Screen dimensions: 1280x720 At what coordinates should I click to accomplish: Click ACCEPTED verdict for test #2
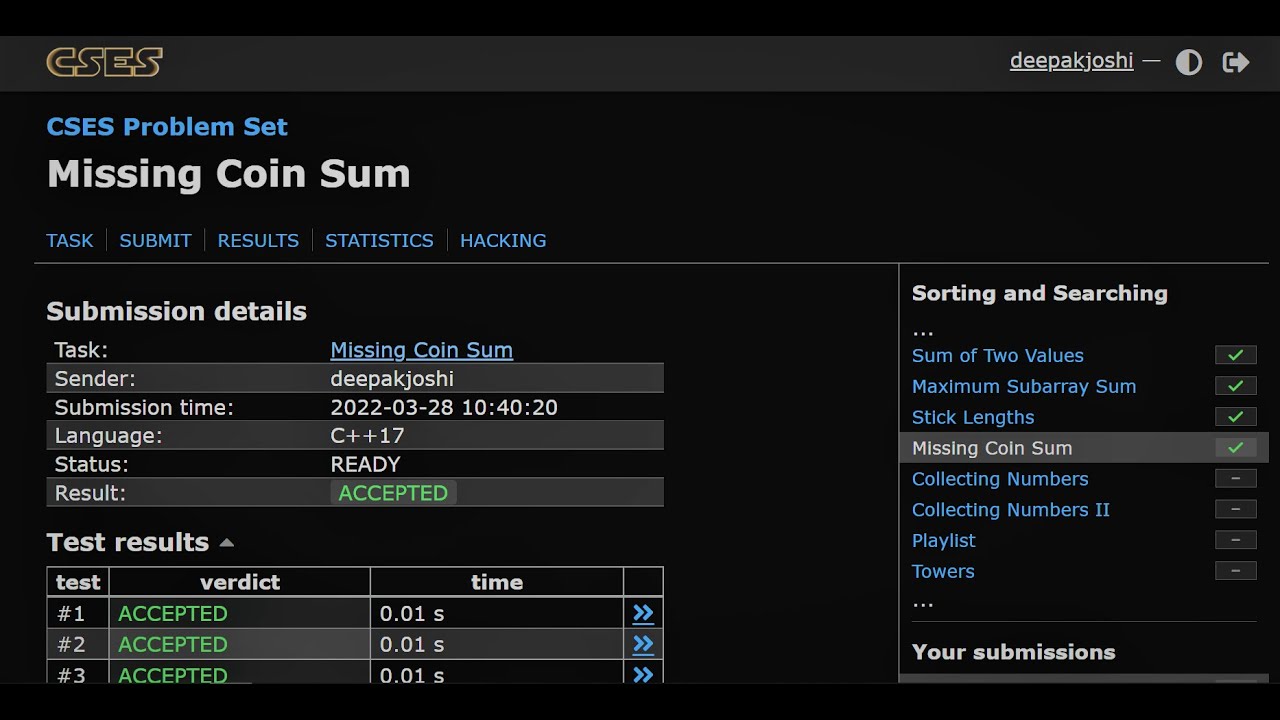pos(173,645)
